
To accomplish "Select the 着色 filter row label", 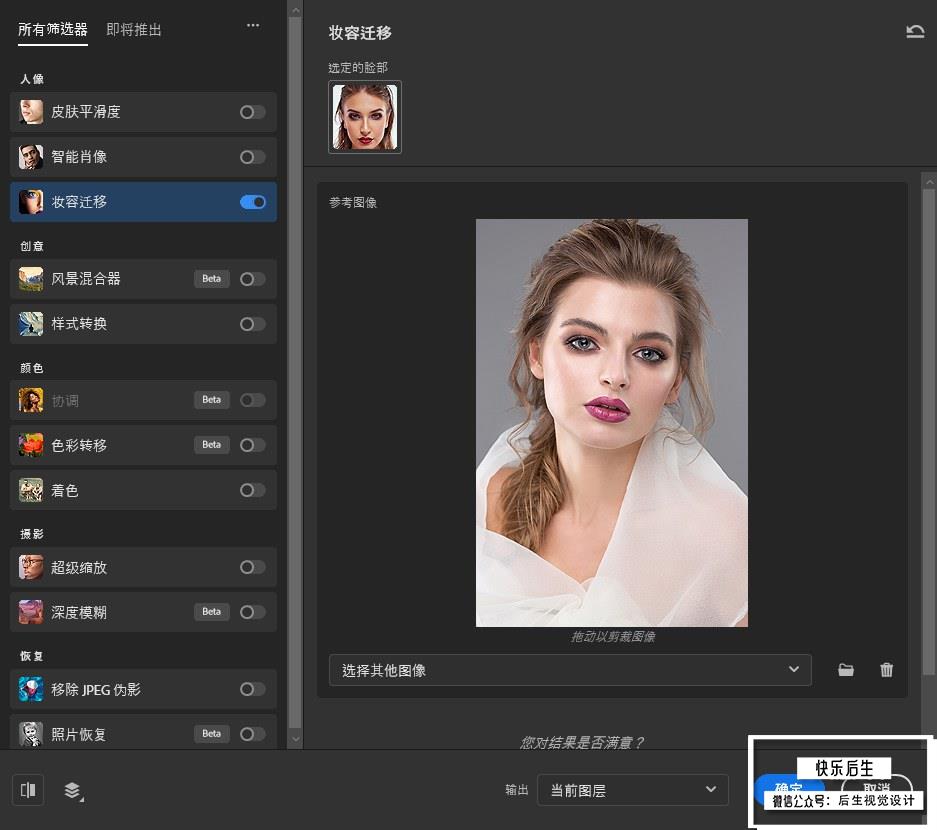I will pos(65,491).
